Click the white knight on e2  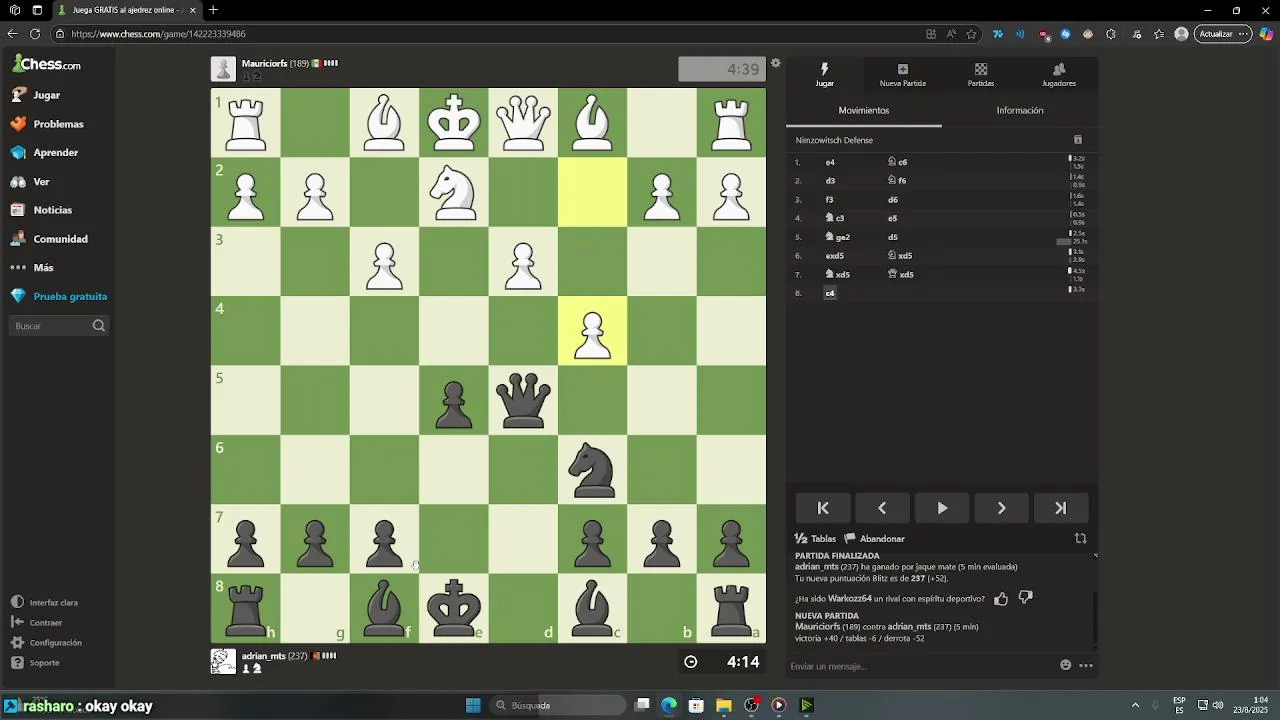pos(454,192)
